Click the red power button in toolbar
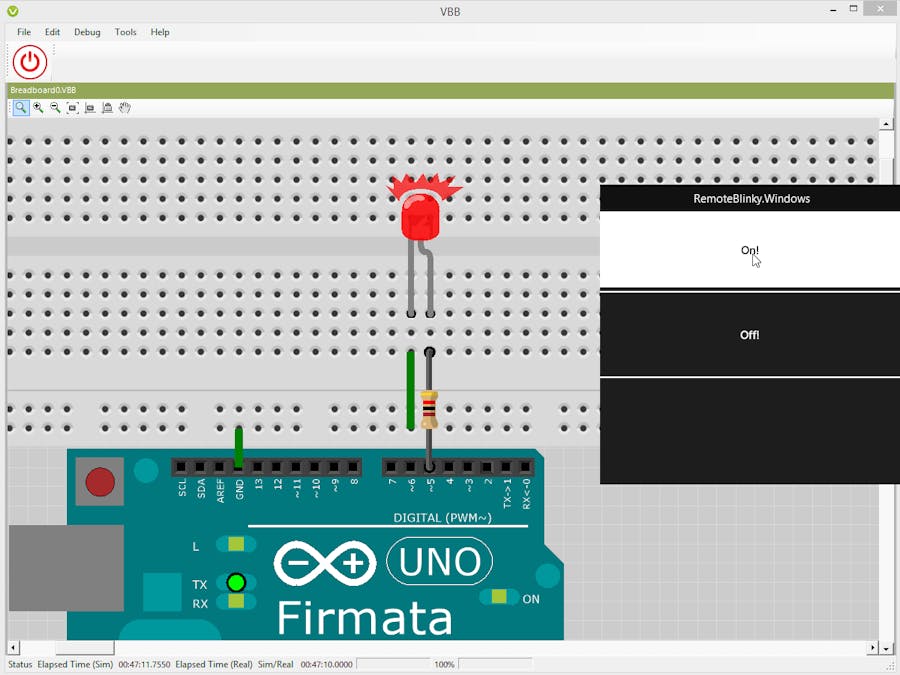Screen dimensions: 900x675 coord(30,62)
